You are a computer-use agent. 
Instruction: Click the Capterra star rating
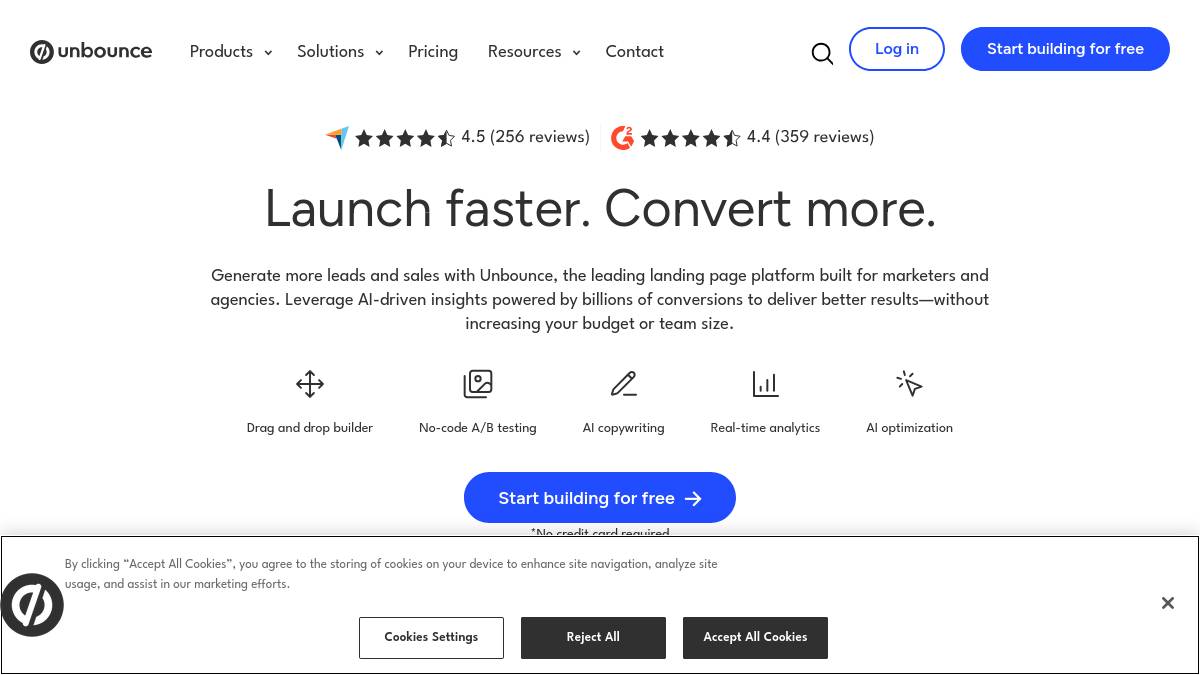pos(405,138)
